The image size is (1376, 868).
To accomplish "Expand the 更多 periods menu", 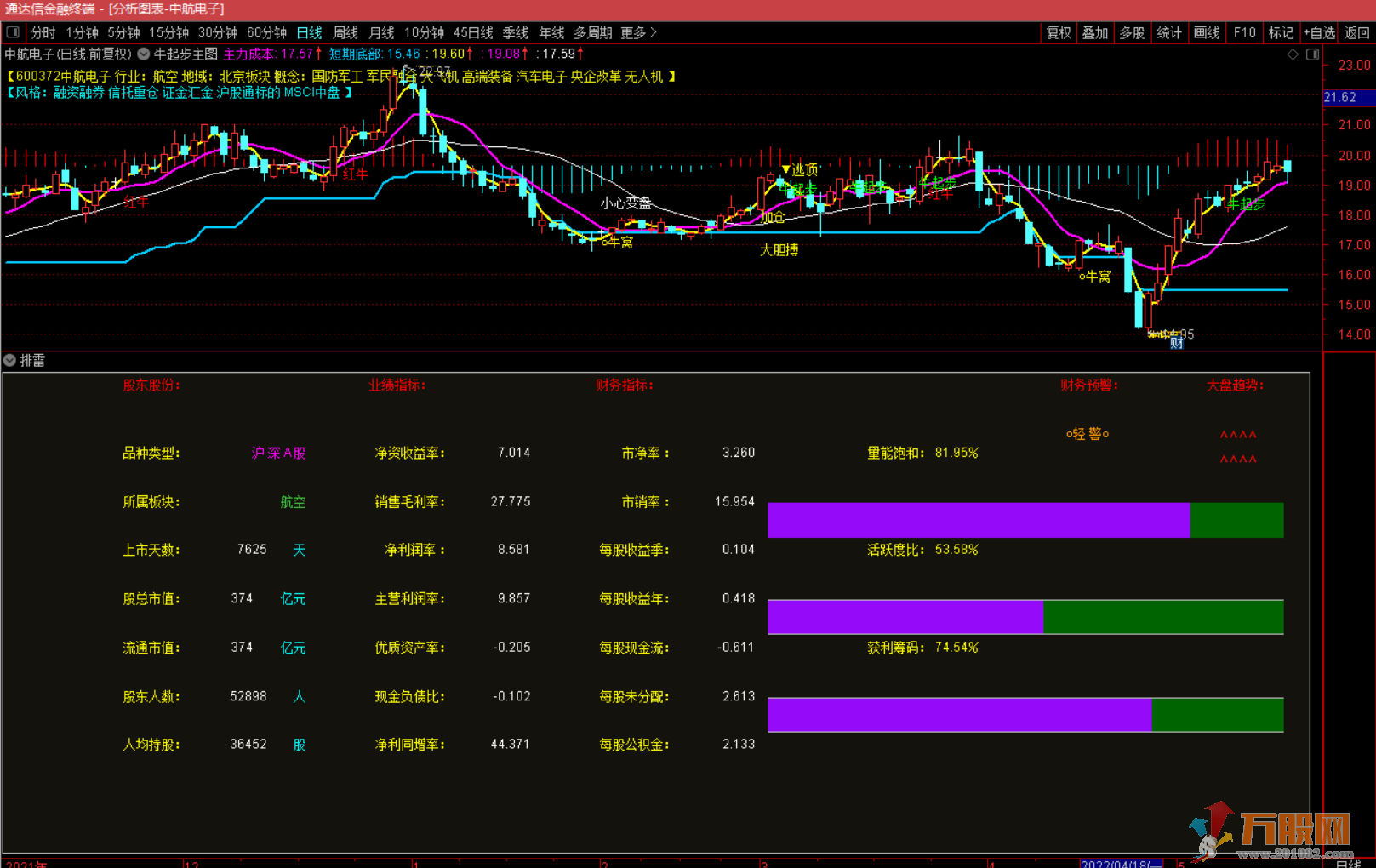I will 638,32.
